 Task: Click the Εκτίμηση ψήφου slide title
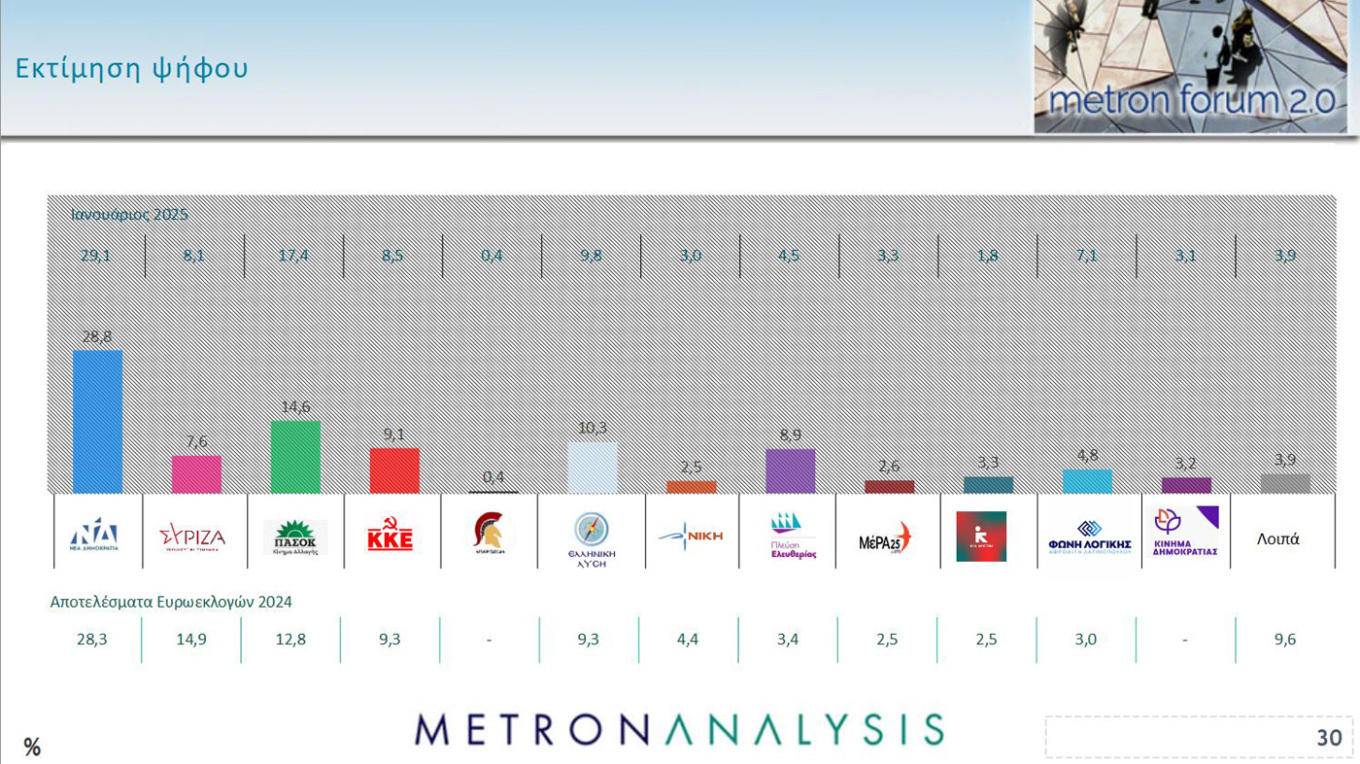(132, 69)
